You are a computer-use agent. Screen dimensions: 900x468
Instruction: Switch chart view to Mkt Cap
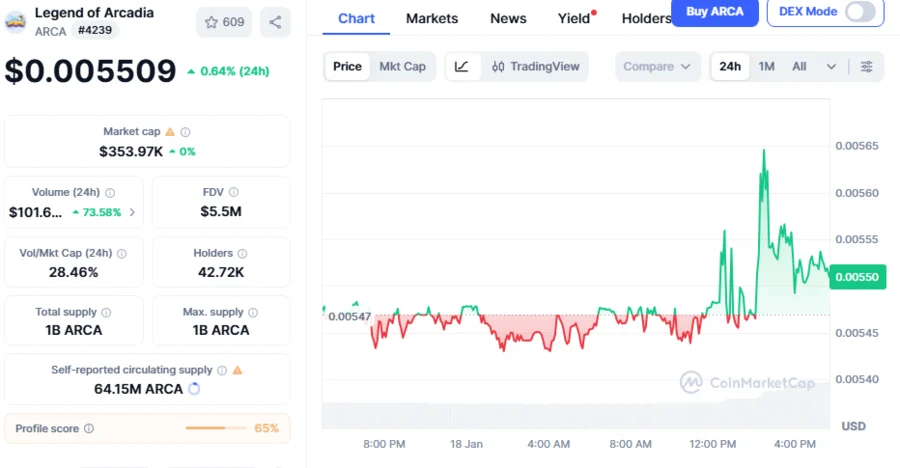coord(402,67)
